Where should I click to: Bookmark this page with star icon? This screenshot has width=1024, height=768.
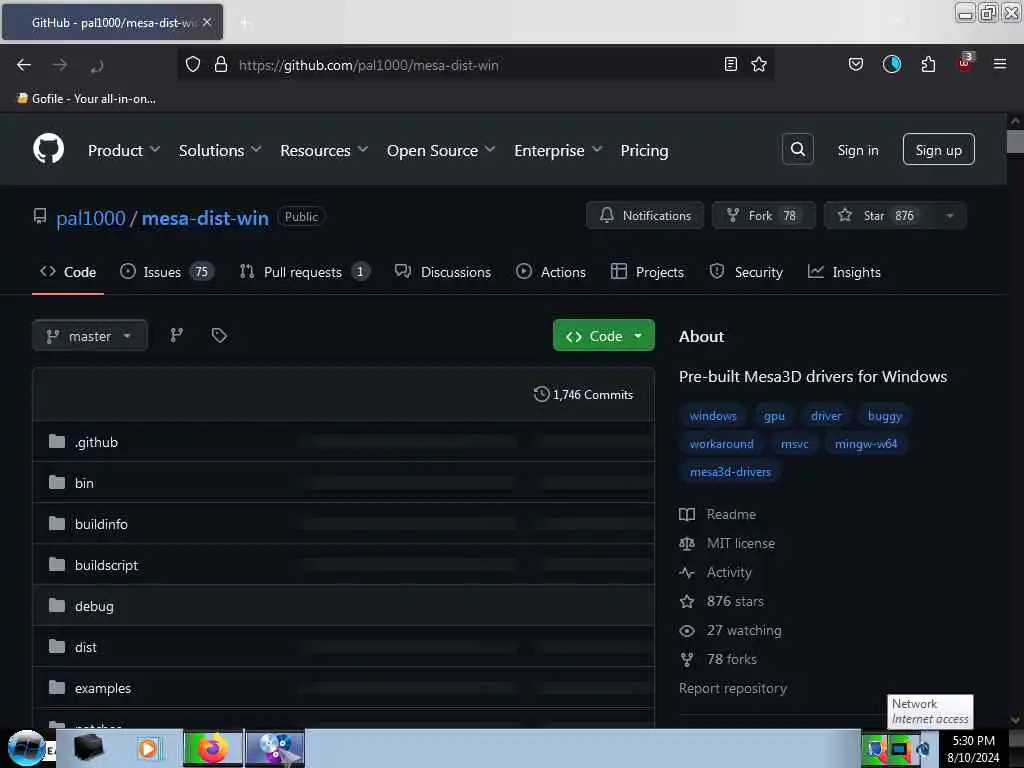click(x=759, y=64)
